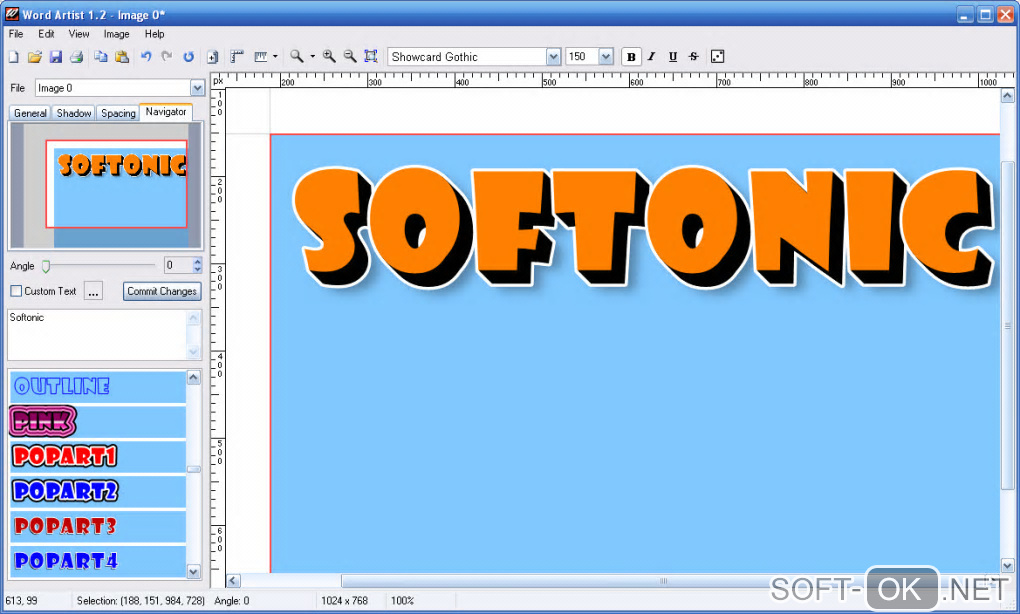Click the dice randomize style icon
Screen dimensions: 1020x614
[718, 57]
